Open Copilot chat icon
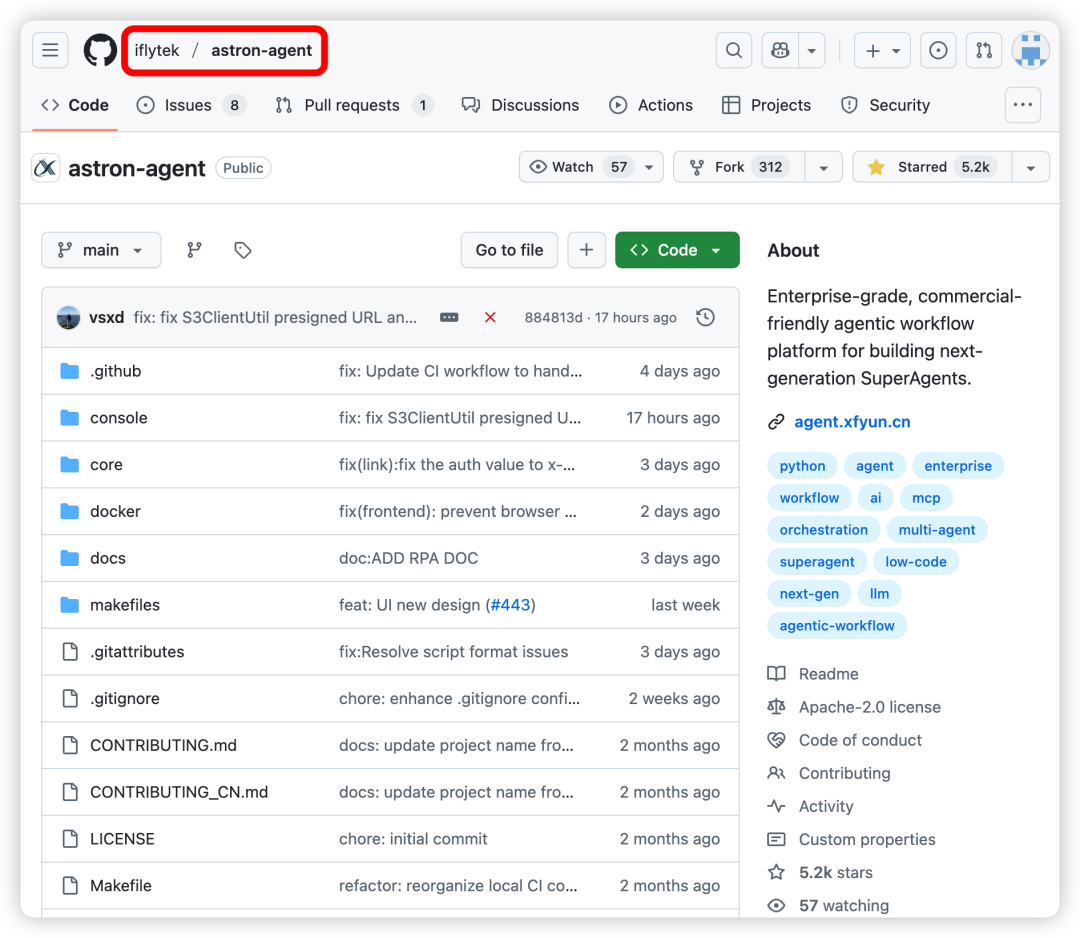This screenshot has width=1080, height=938. pos(780,50)
